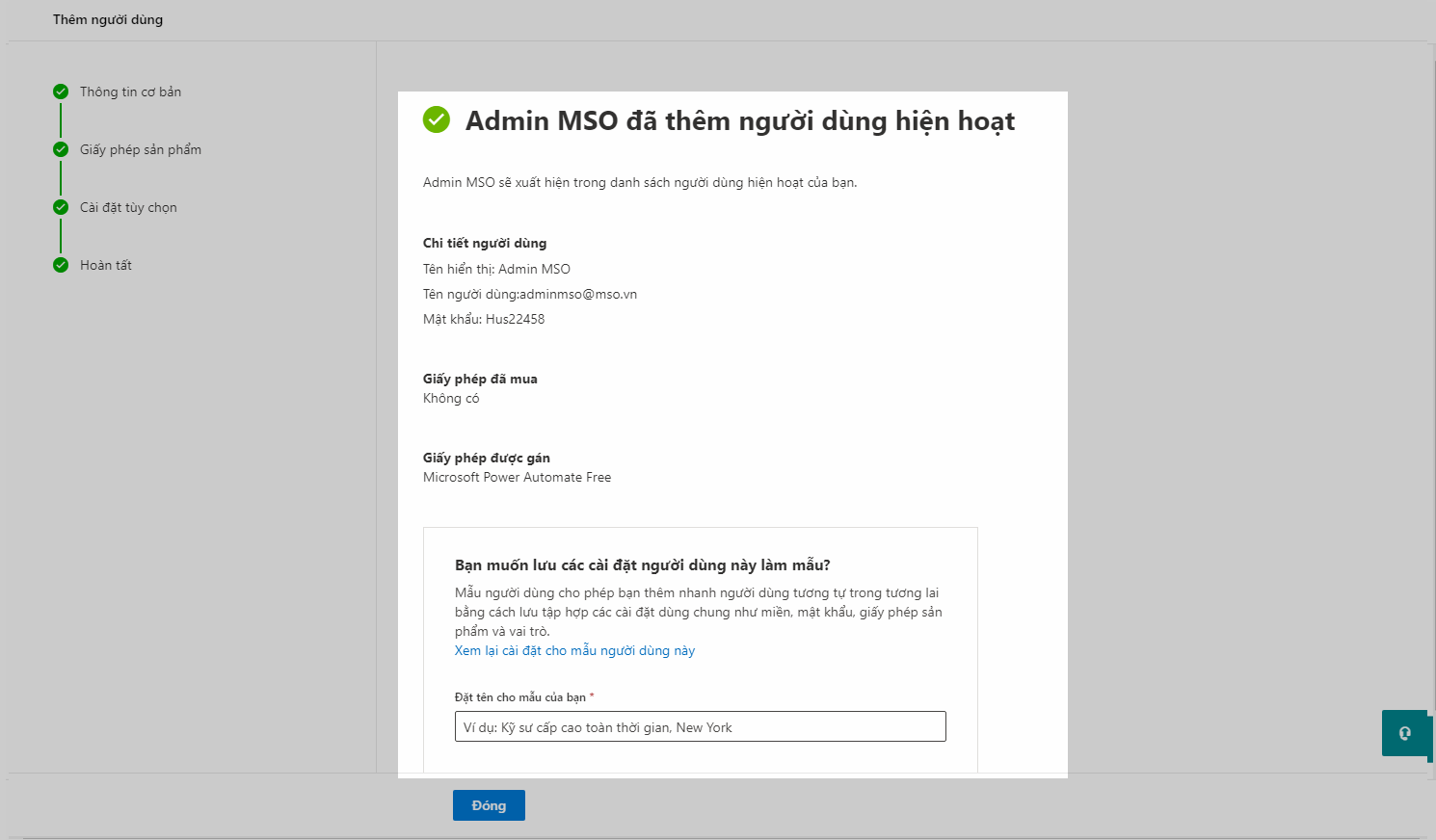Select the Hoàn tất step
Viewport: 1436px width, 840px height.
click(106, 265)
